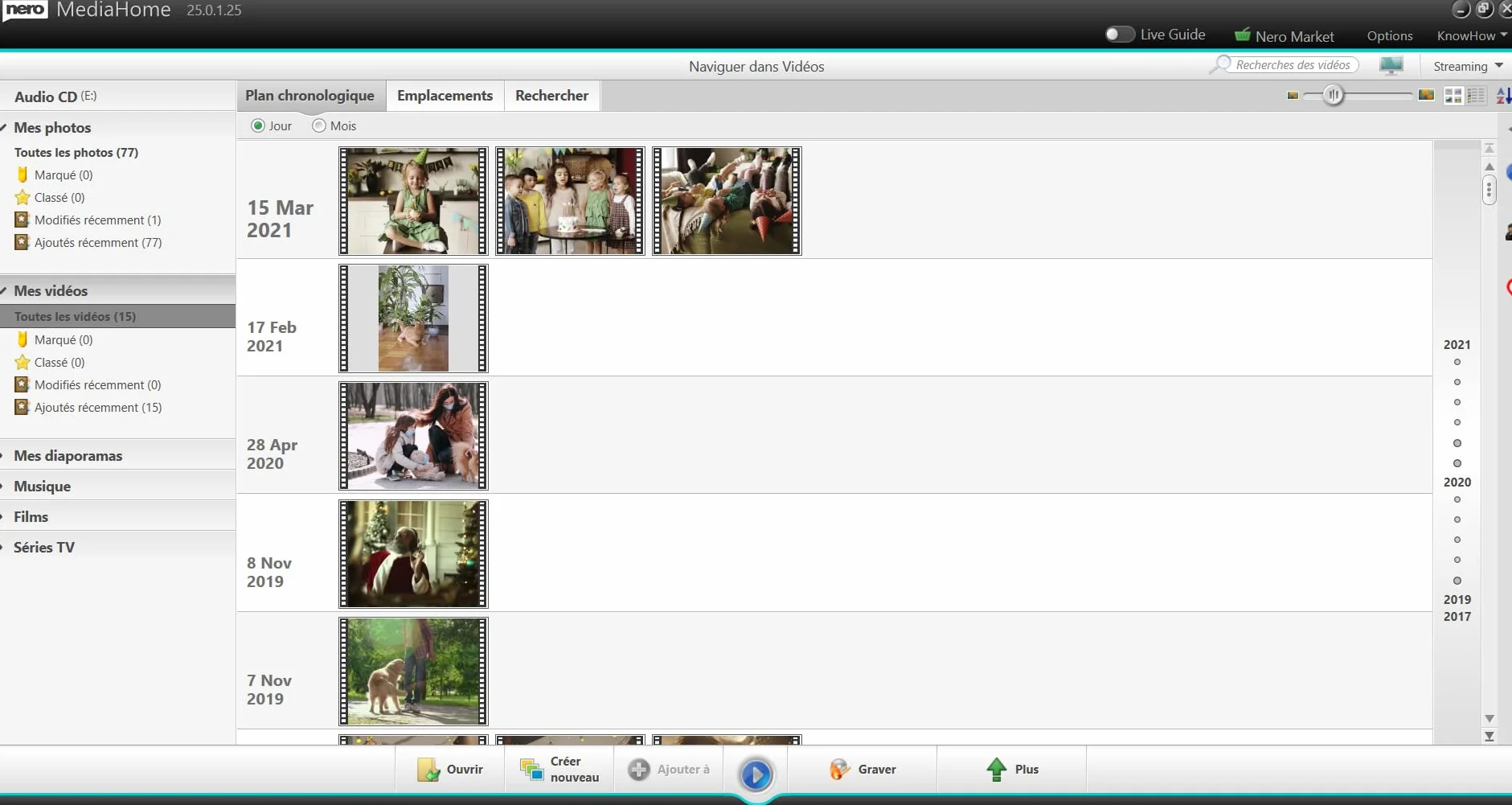This screenshot has width=1512, height=805.
Task: Select the Mois radio button
Action: [319, 125]
